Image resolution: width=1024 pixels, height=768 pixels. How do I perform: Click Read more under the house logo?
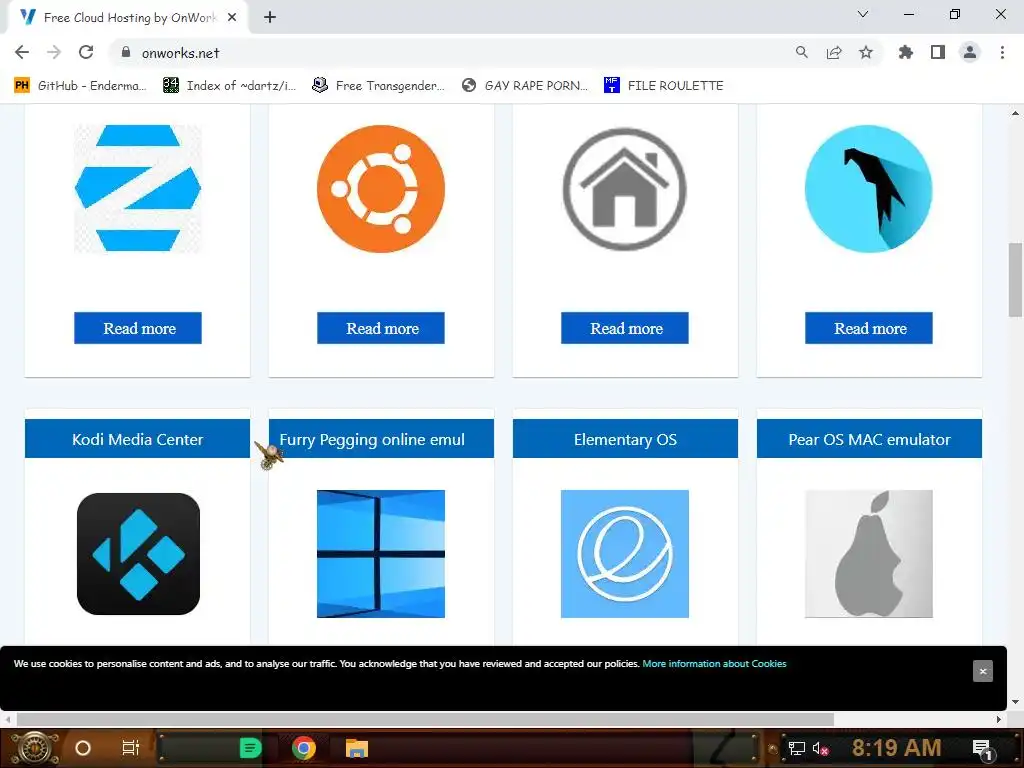point(625,328)
